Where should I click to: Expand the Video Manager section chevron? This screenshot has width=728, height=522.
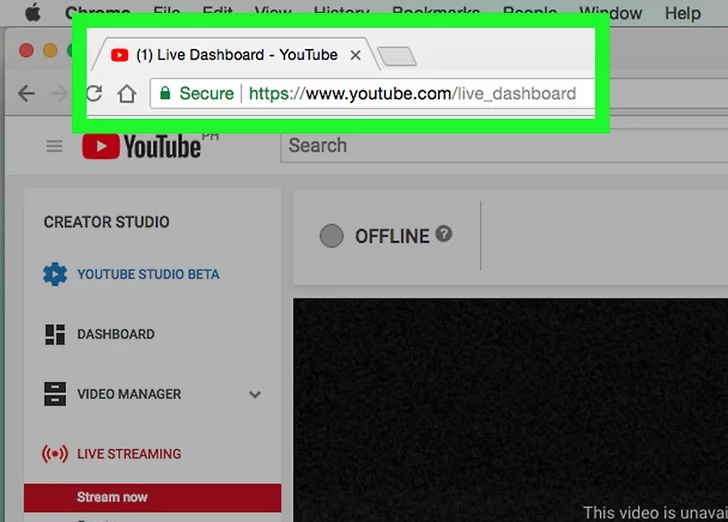[255, 395]
